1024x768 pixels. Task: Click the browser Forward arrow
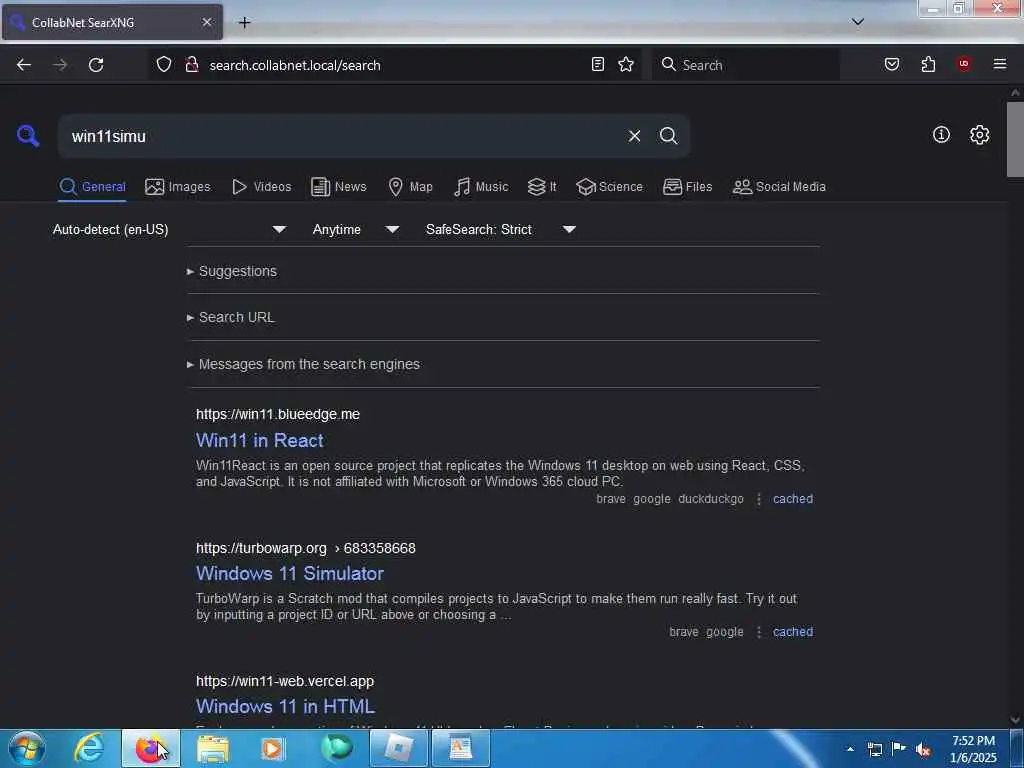60,65
